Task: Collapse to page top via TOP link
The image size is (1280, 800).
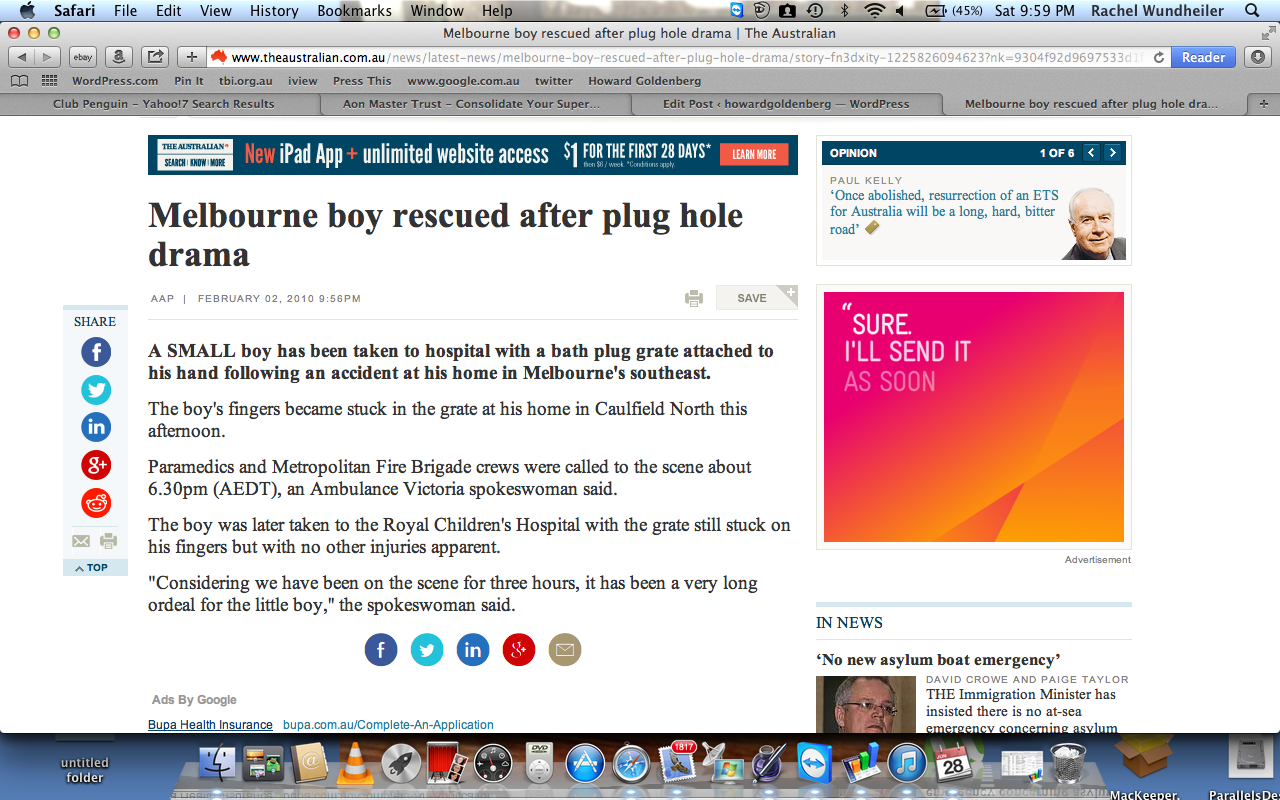Action: (x=95, y=568)
